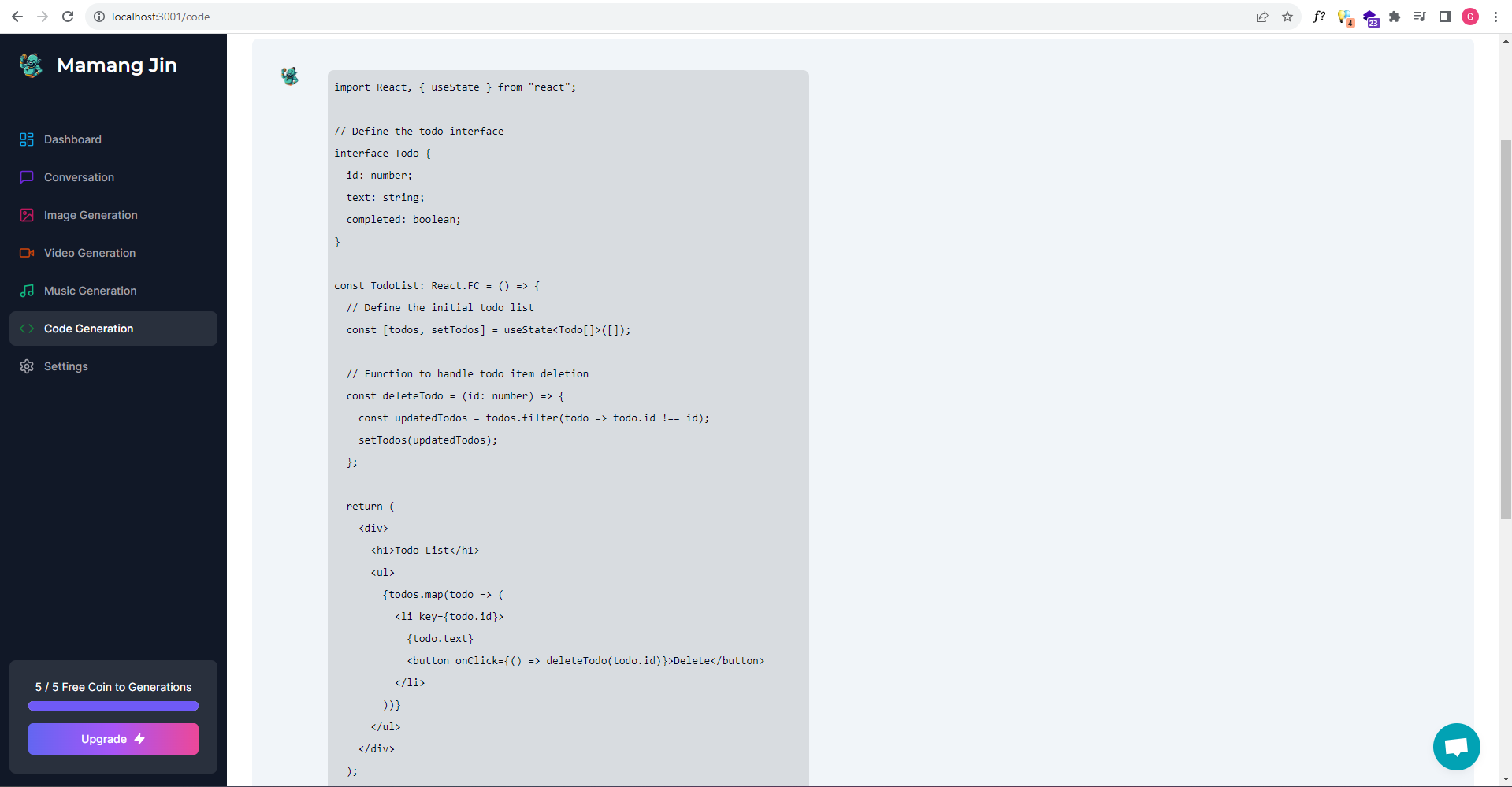The height and width of the screenshot is (787, 1512).
Task: Open Image Generation from sidebar
Action: (x=113, y=215)
